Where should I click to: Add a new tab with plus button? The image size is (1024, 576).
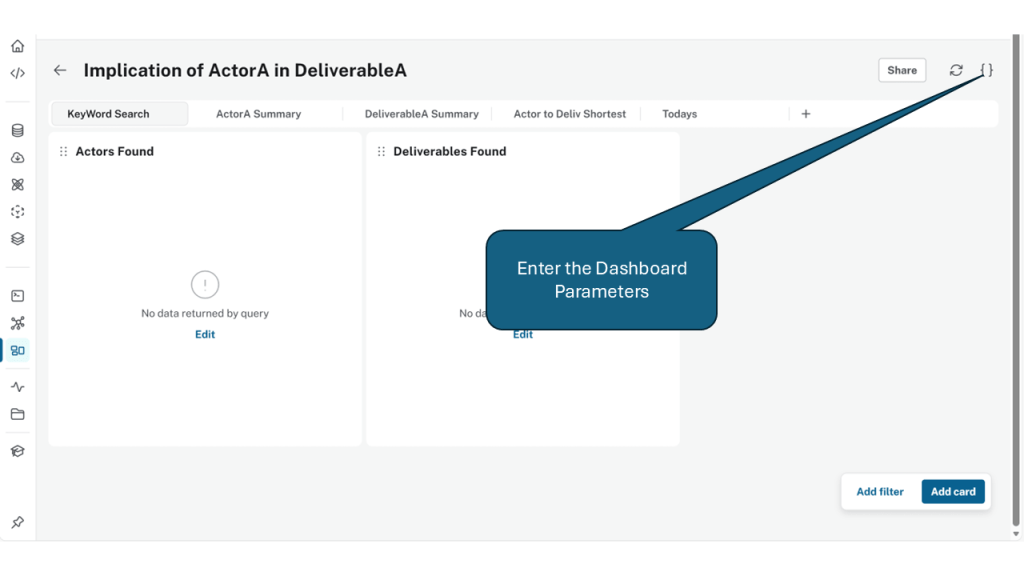[x=806, y=114]
